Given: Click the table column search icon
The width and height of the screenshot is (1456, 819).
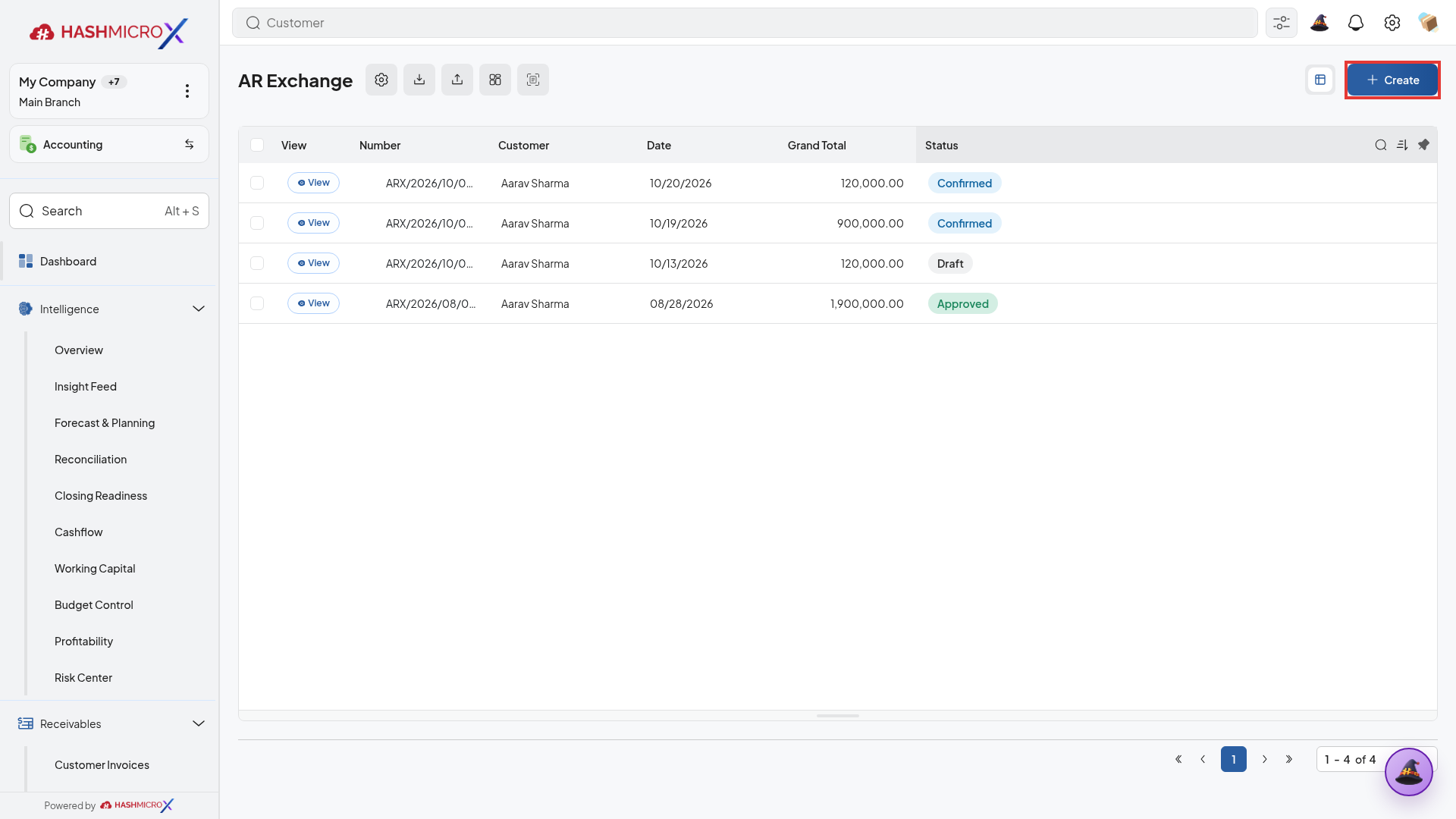Looking at the screenshot, I should click(x=1381, y=145).
